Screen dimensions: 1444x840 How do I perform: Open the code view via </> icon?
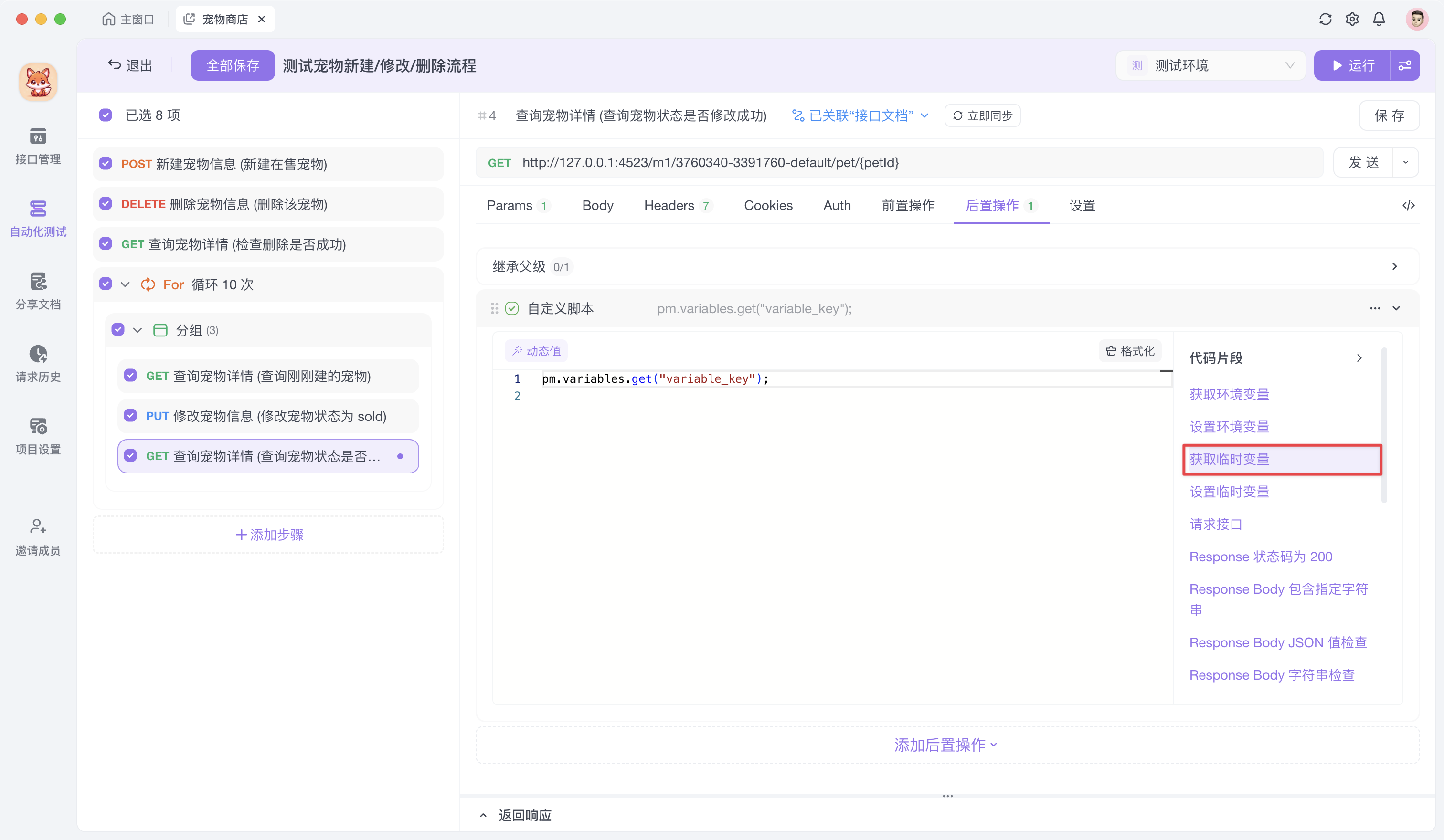pyautogui.click(x=1409, y=205)
